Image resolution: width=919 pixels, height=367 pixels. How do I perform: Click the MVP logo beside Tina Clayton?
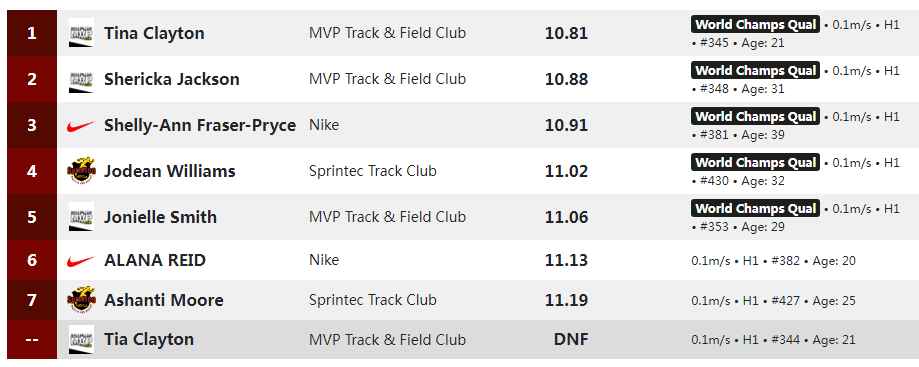81,33
